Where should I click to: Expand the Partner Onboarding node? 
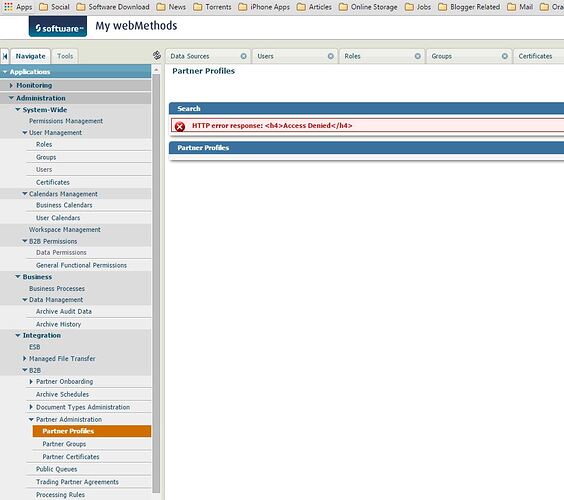click(31, 381)
